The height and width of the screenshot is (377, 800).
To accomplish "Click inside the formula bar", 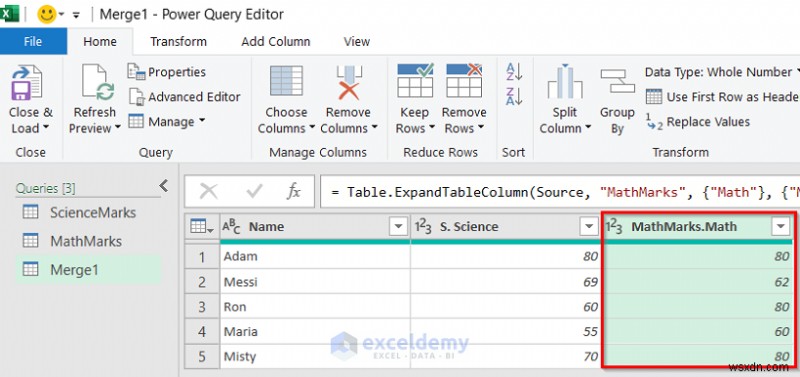I will (x=560, y=192).
